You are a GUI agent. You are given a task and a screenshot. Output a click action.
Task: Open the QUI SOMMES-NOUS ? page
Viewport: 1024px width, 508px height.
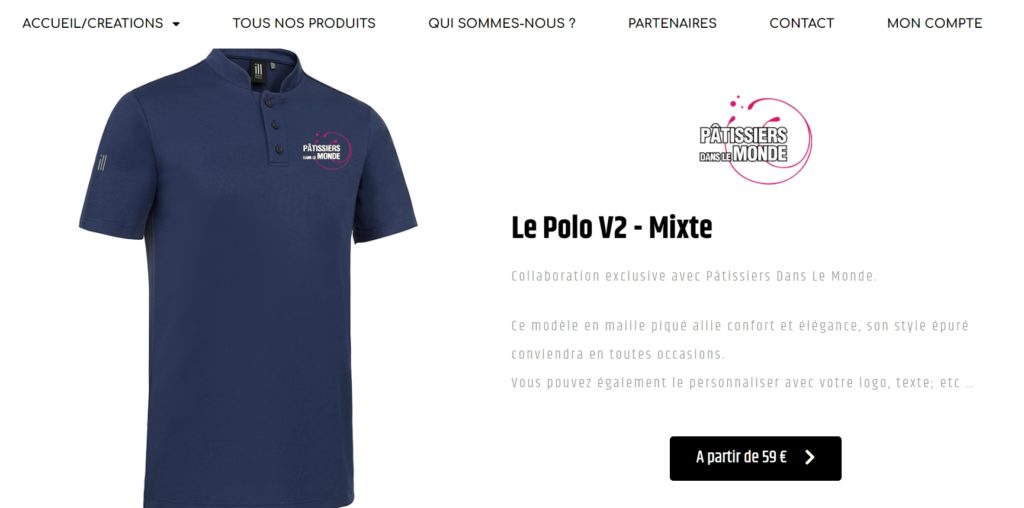[502, 24]
